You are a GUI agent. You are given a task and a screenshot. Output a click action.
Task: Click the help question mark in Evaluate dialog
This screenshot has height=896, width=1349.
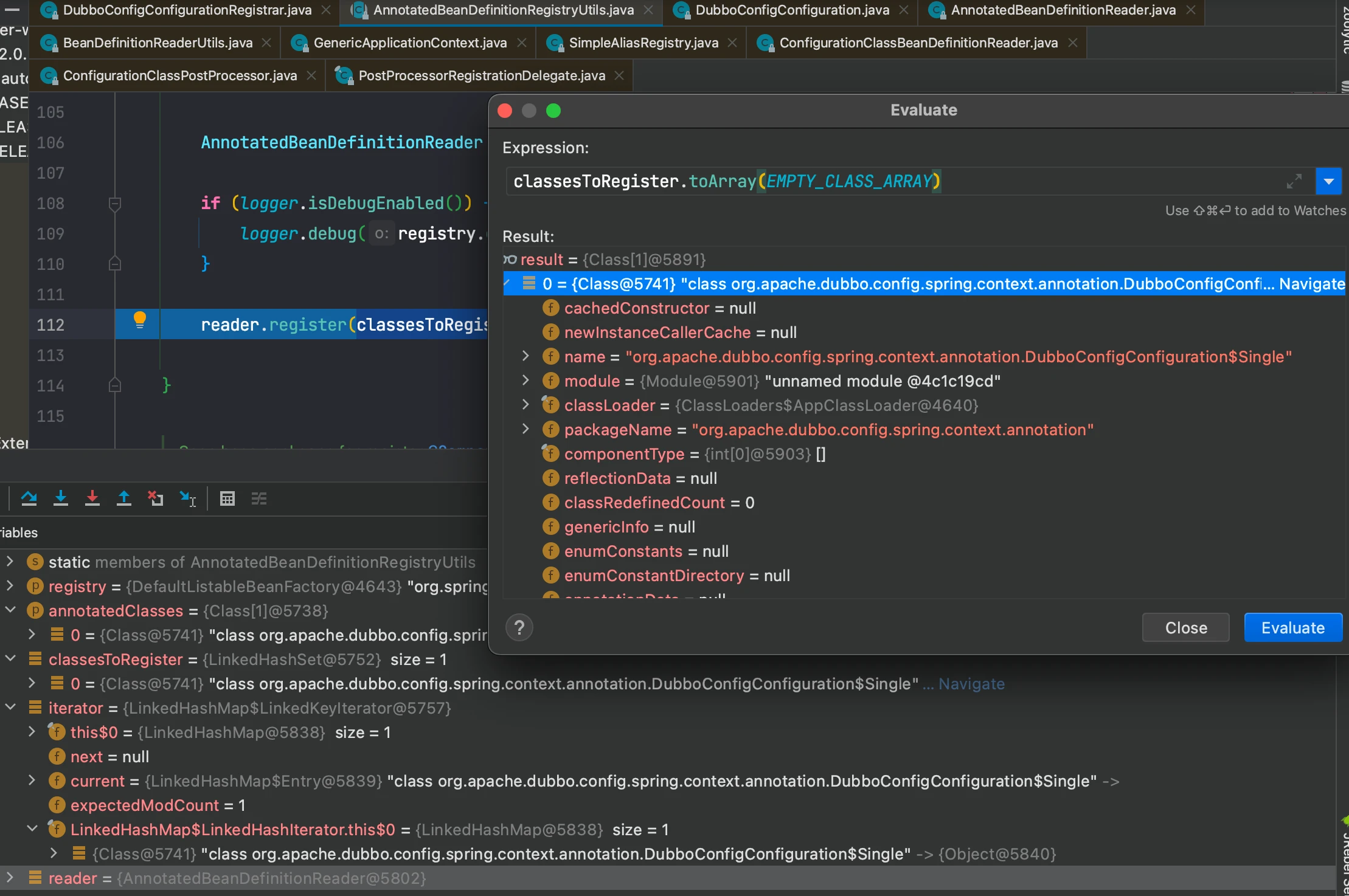pos(519,627)
